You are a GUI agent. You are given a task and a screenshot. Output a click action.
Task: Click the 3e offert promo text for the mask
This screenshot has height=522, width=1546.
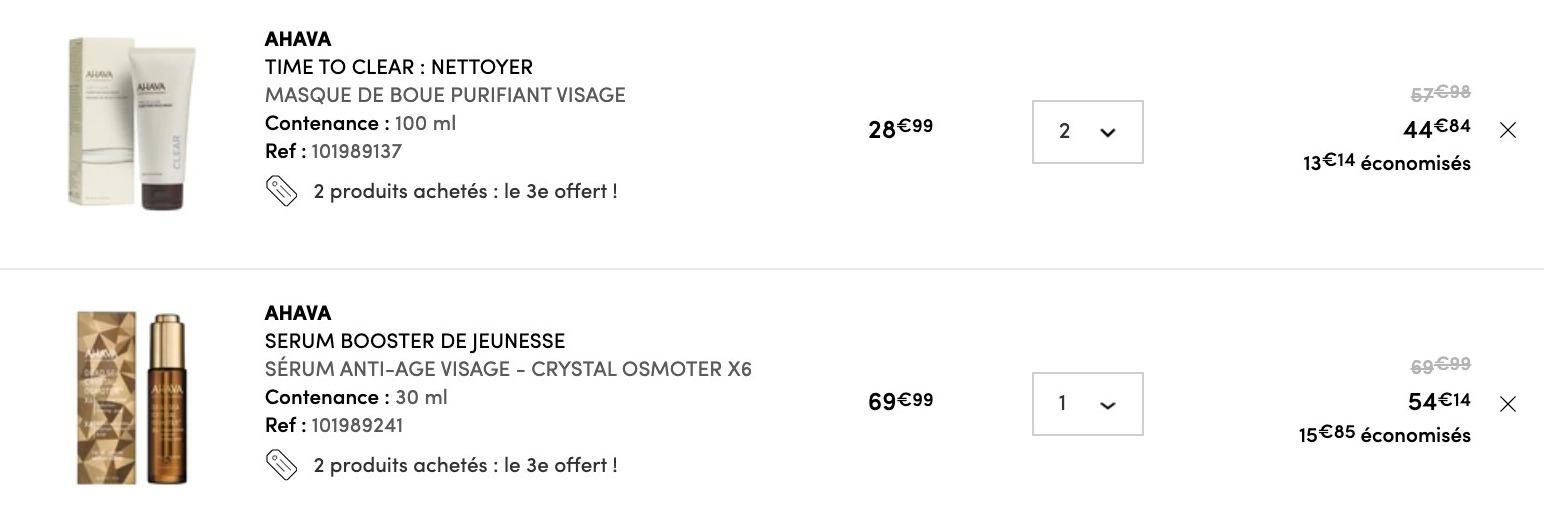click(465, 191)
